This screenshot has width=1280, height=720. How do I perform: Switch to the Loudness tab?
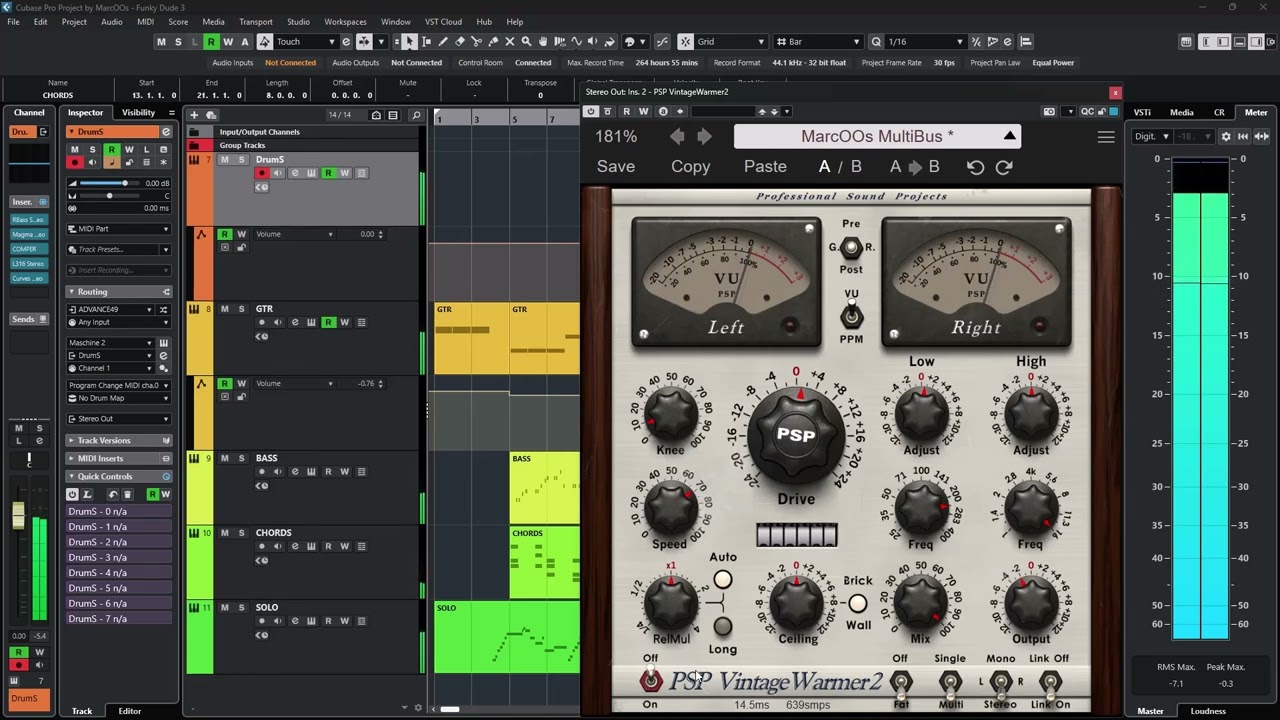pyautogui.click(x=1208, y=711)
